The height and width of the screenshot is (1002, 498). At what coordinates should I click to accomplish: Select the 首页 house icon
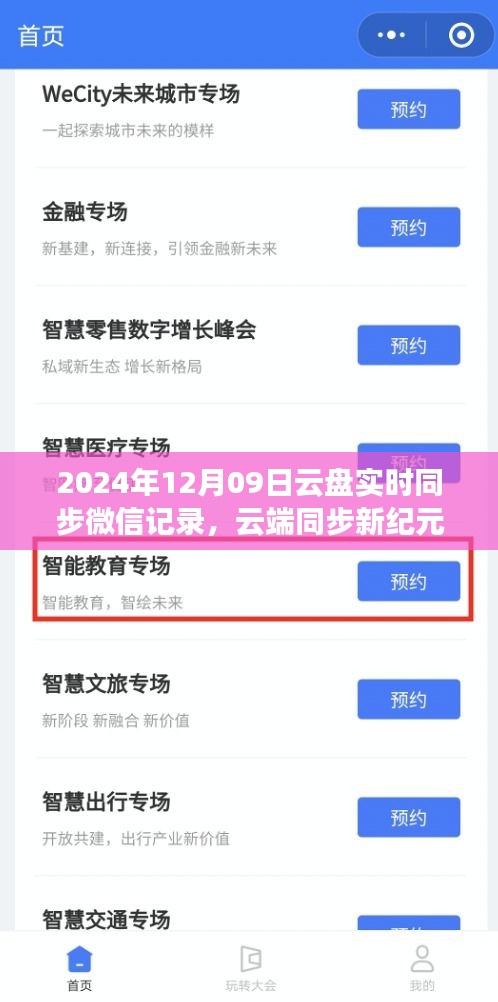pyautogui.click(x=79, y=959)
